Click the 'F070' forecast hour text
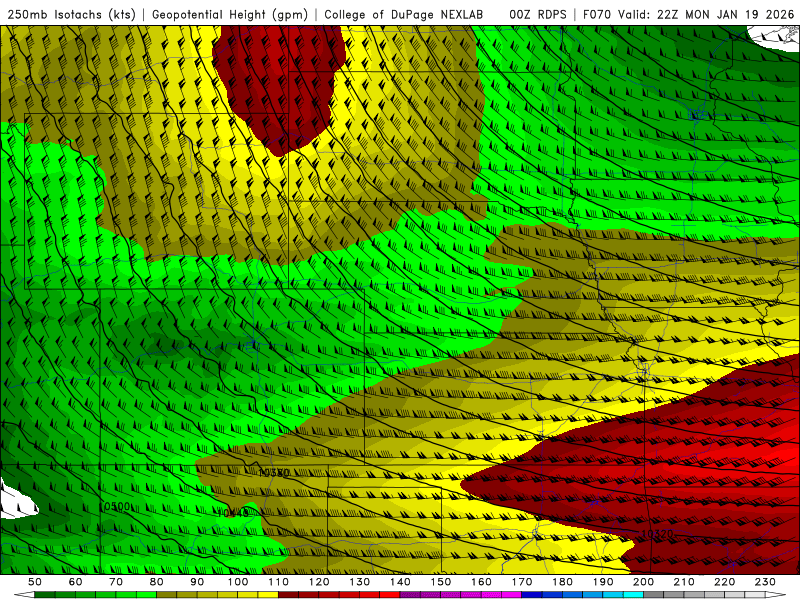Viewport: 800px width, 600px height. (597, 14)
